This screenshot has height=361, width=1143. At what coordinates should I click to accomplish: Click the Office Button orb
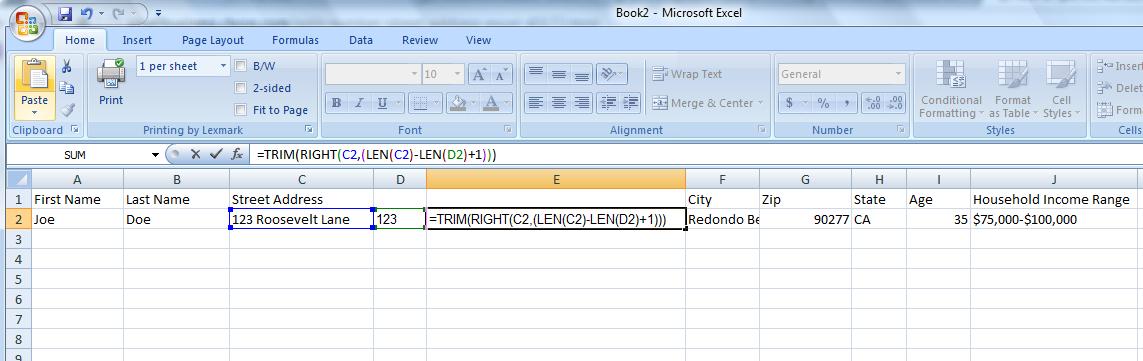point(27,24)
